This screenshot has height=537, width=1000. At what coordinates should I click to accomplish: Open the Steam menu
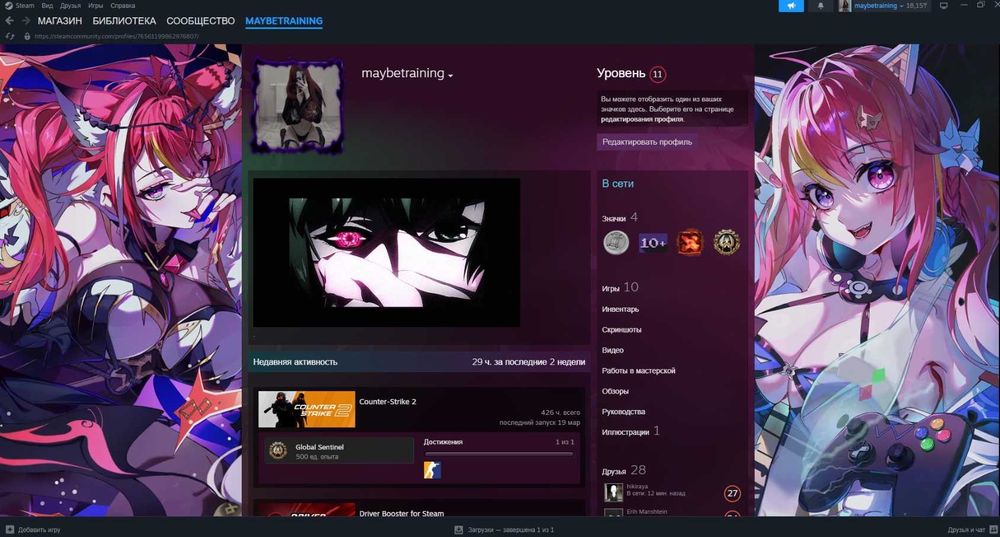(x=25, y=5)
